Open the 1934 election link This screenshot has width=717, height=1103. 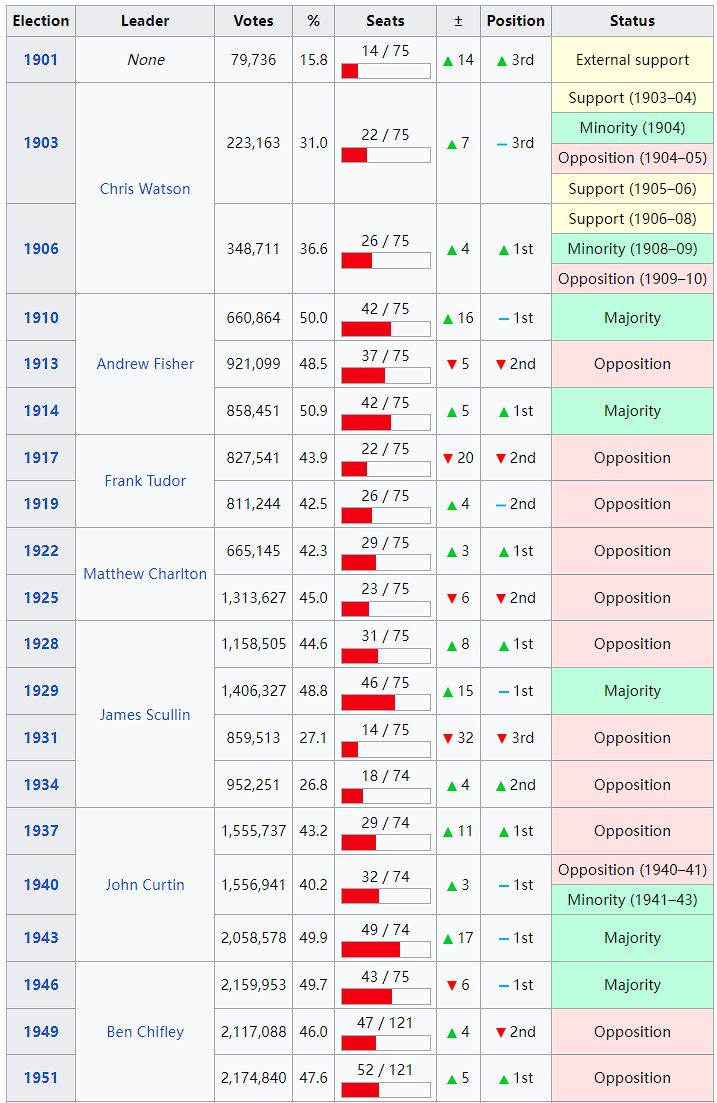(x=41, y=785)
